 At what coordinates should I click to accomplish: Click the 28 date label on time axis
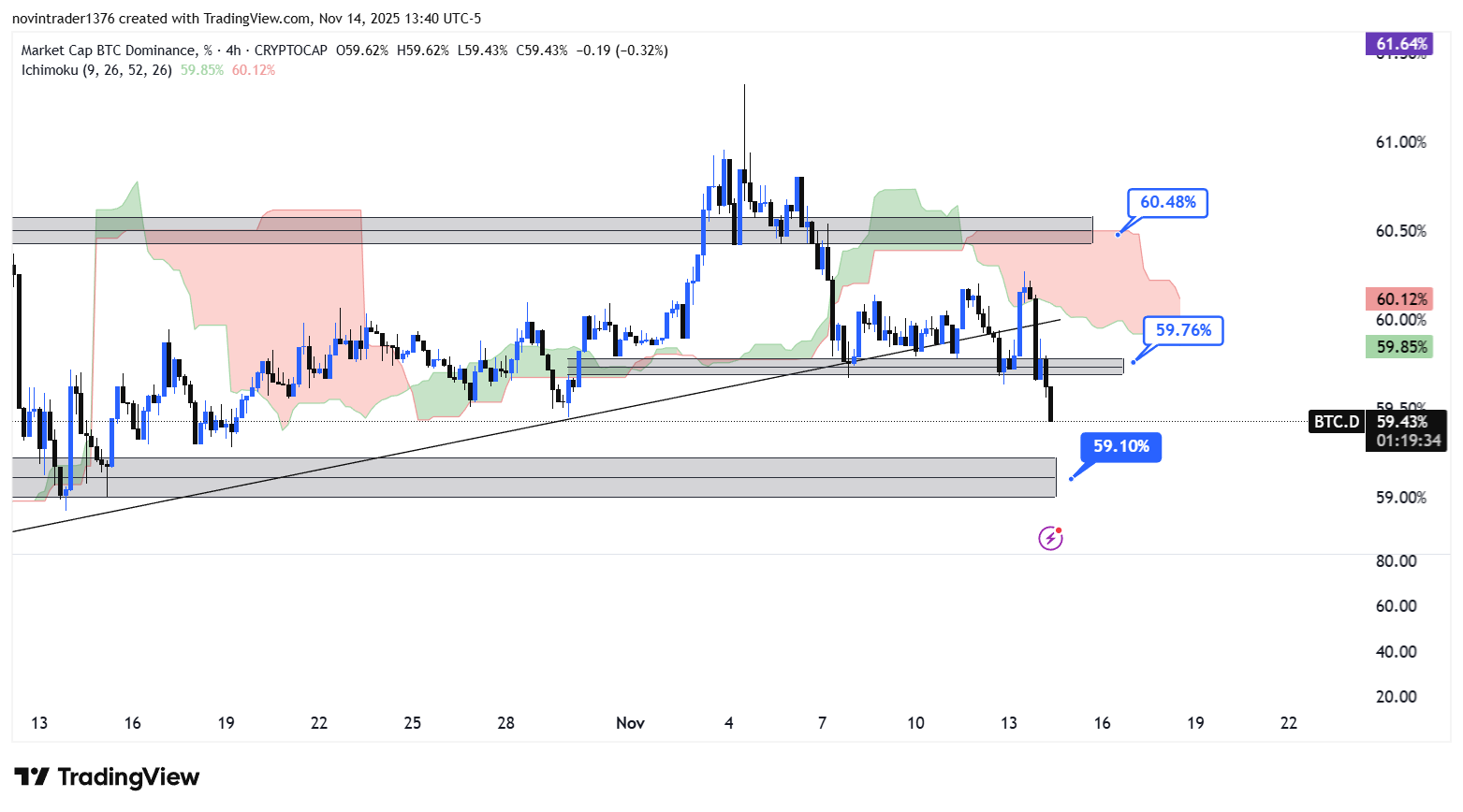coord(505,722)
